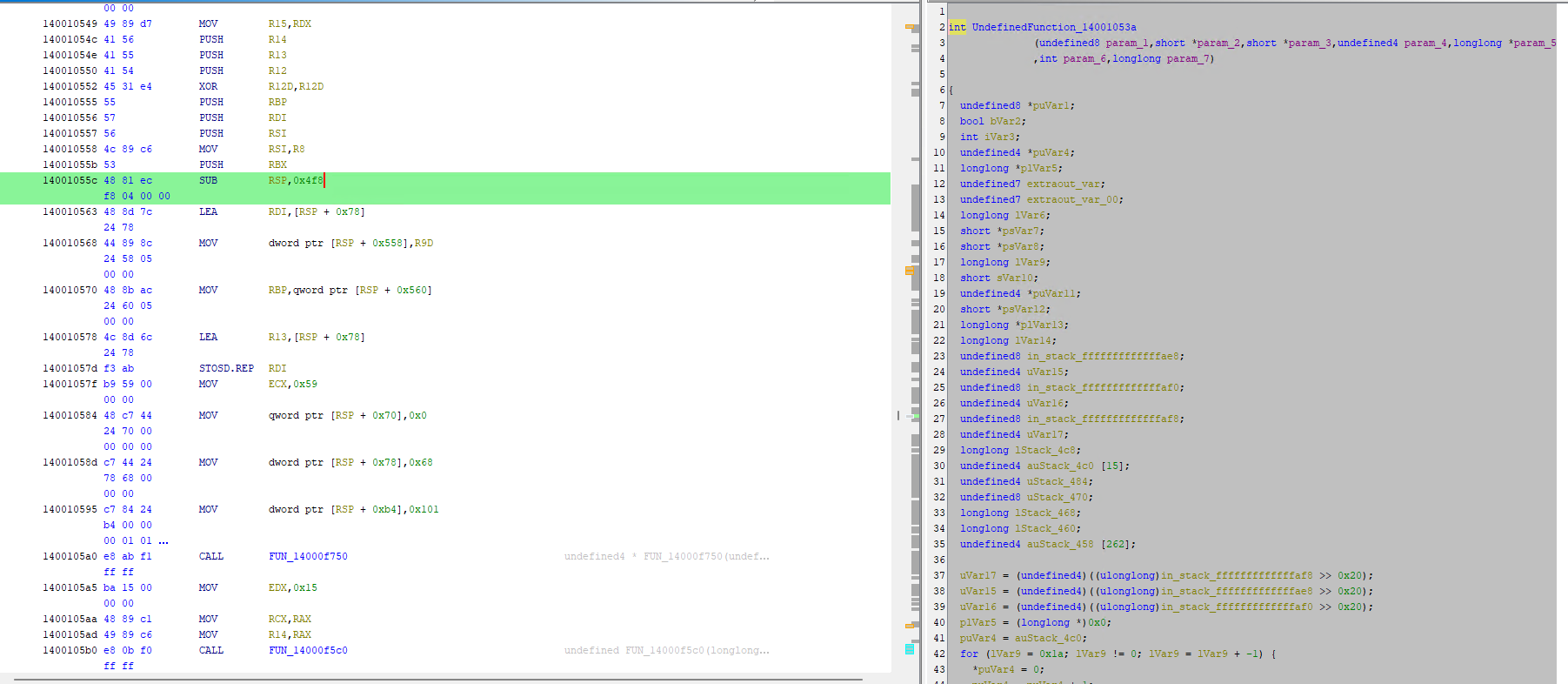This screenshot has width=1568, height=684.
Task: Click the STOSD.REP mnemonic
Action: [x=226, y=369]
